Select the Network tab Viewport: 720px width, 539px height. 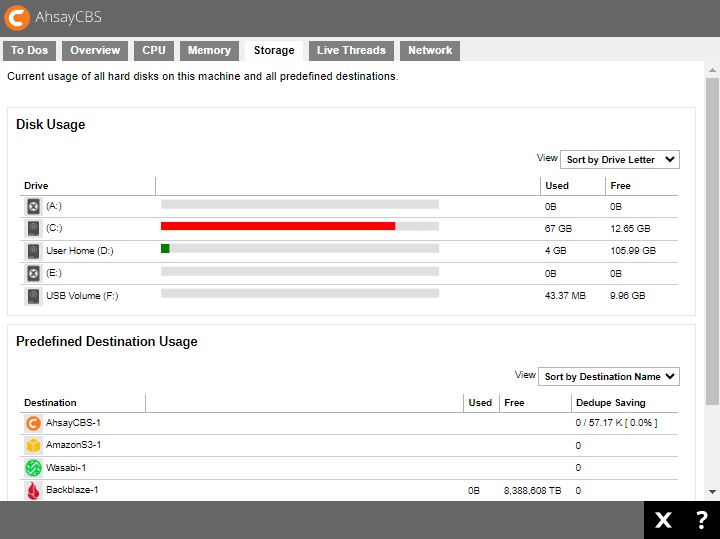point(430,51)
